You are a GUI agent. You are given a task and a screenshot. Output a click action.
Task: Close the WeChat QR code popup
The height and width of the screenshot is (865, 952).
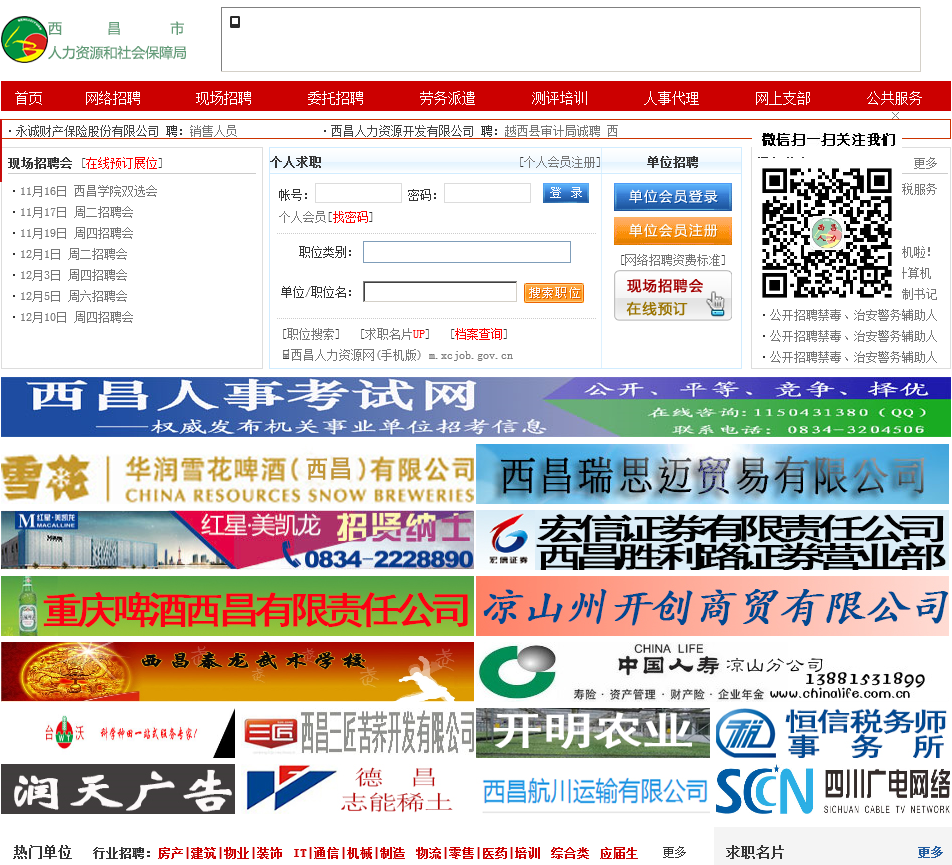tap(895, 115)
